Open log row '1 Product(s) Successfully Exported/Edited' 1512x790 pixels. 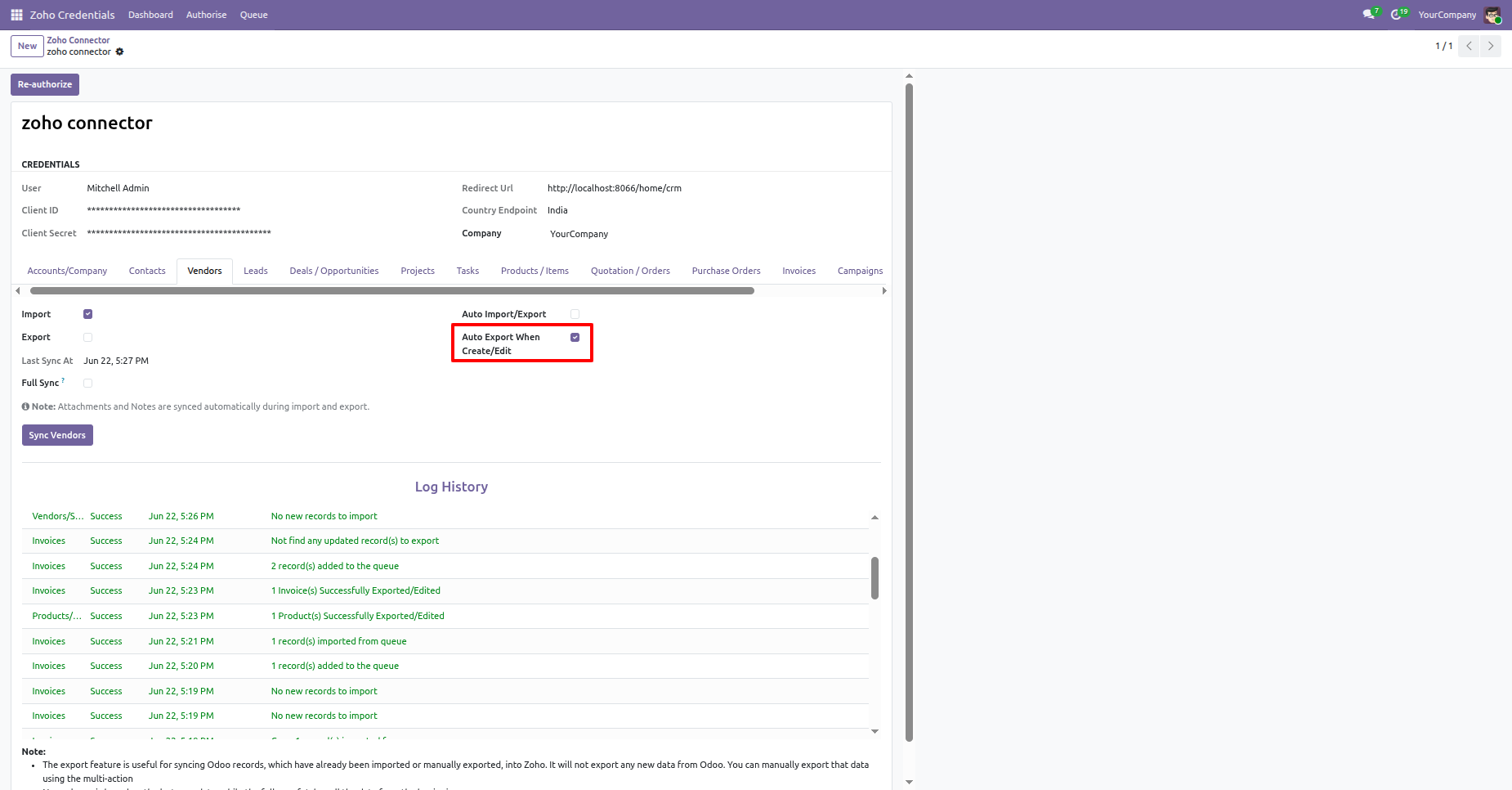(x=445, y=616)
